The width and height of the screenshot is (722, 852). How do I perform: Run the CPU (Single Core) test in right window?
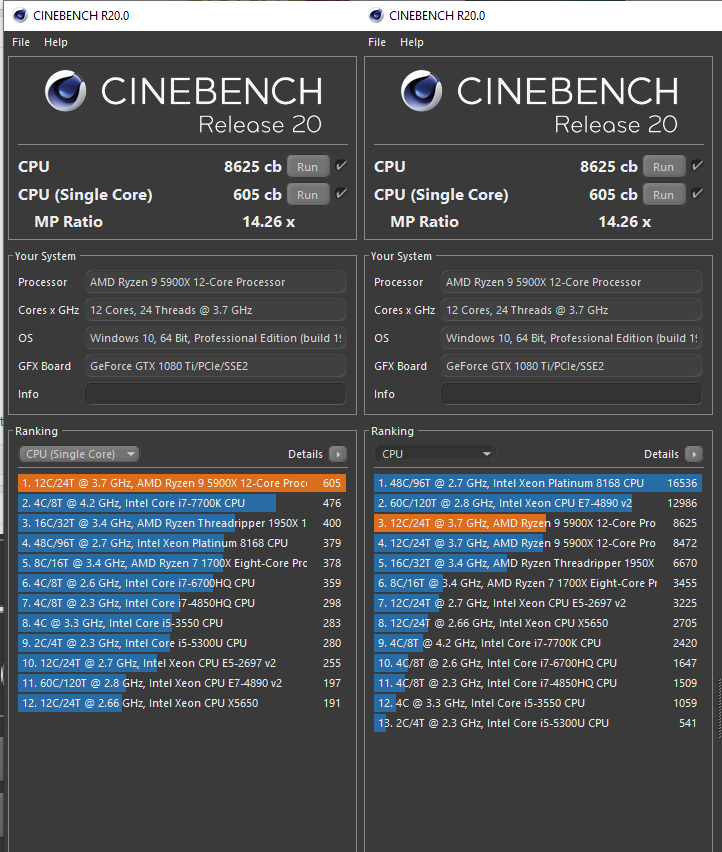(x=663, y=195)
